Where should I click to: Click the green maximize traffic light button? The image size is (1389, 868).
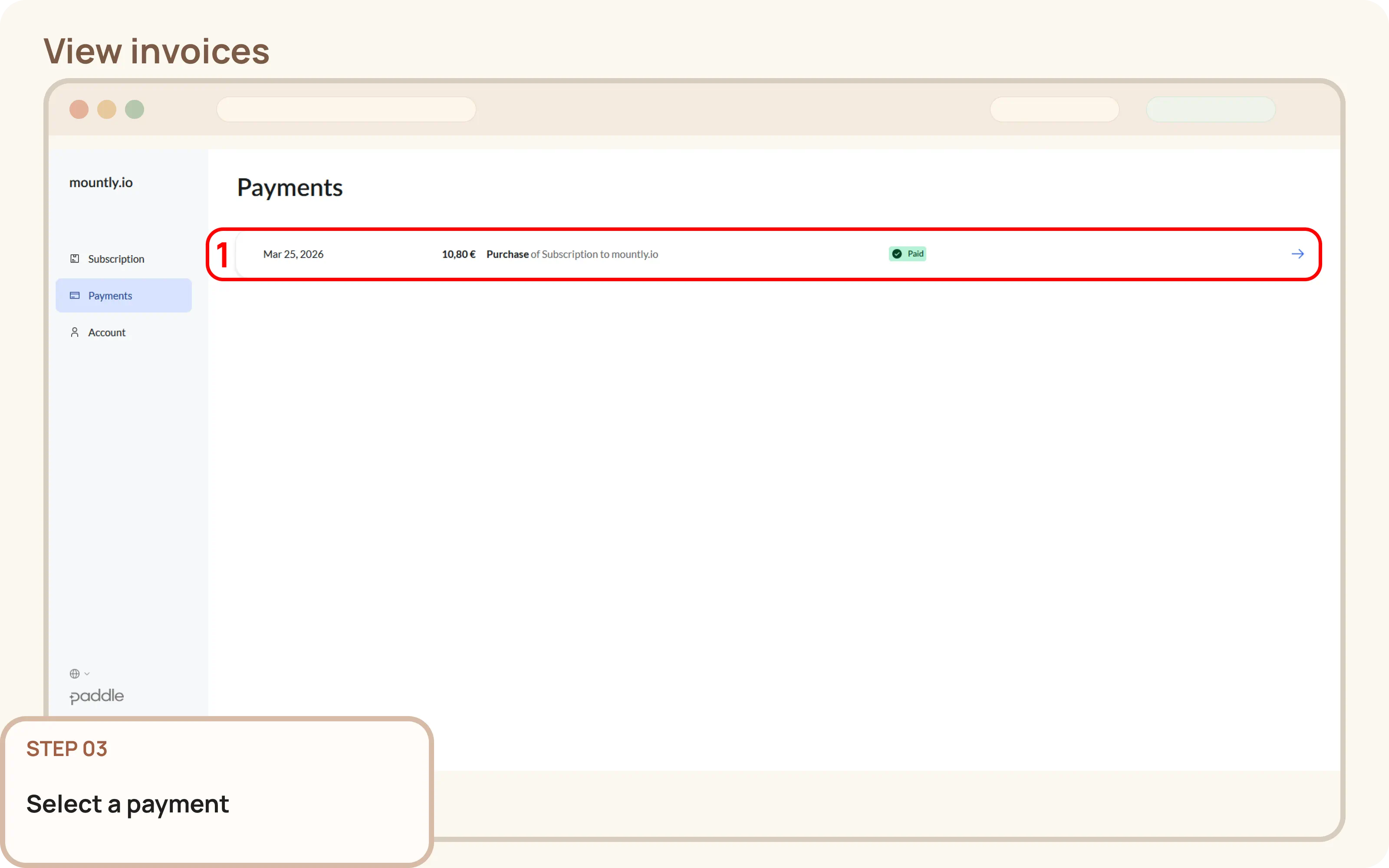[x=134, y=109]
